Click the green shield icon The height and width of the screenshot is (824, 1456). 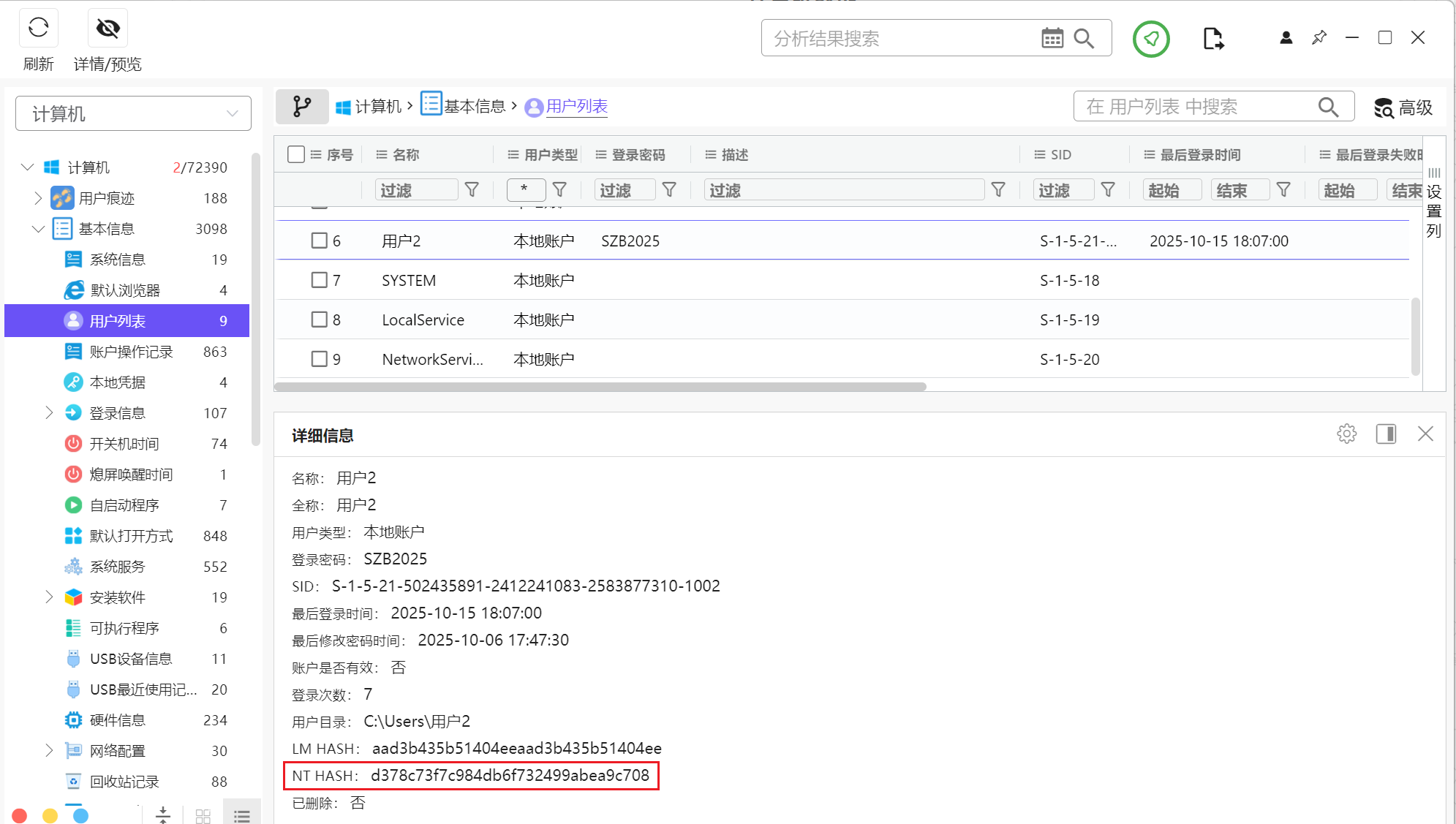(x=1150, y=39)
